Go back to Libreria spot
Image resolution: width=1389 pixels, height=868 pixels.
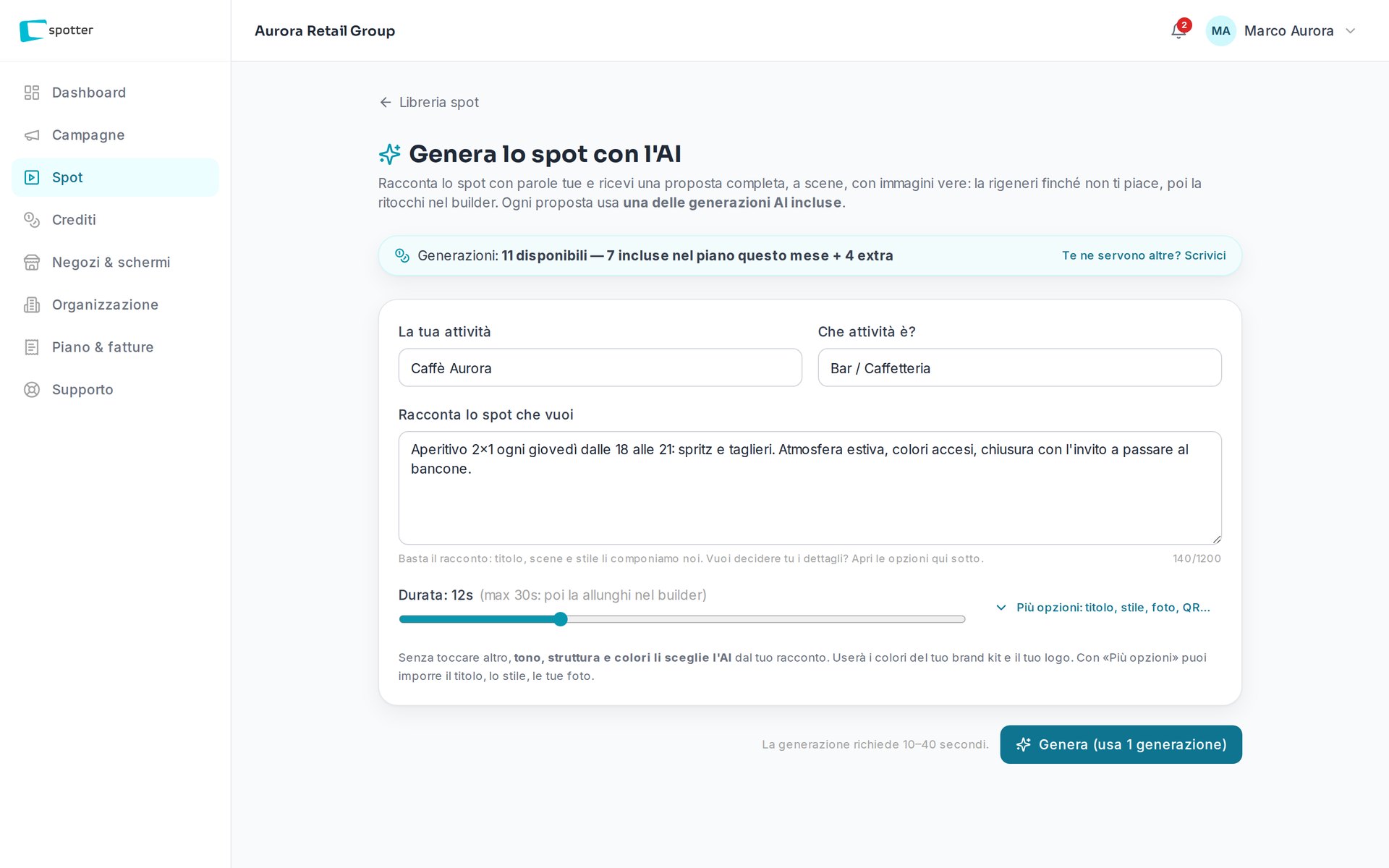429,103
